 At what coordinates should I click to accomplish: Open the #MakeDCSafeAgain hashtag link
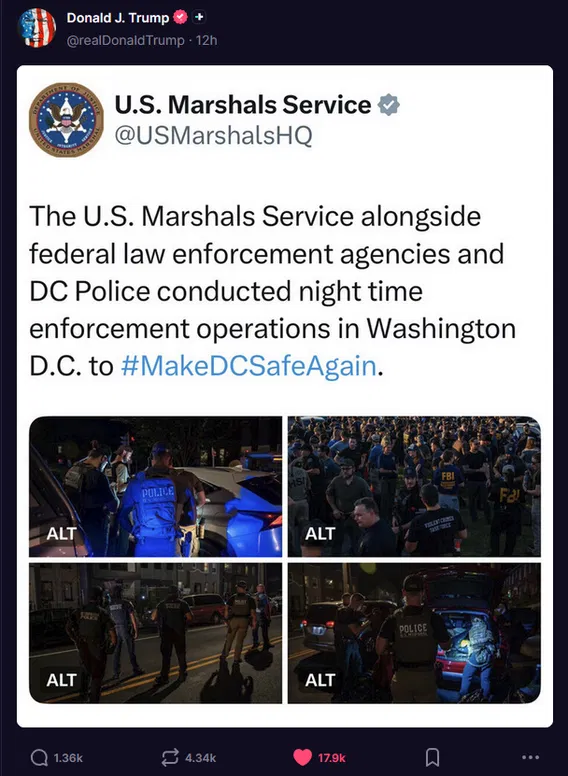248,366
